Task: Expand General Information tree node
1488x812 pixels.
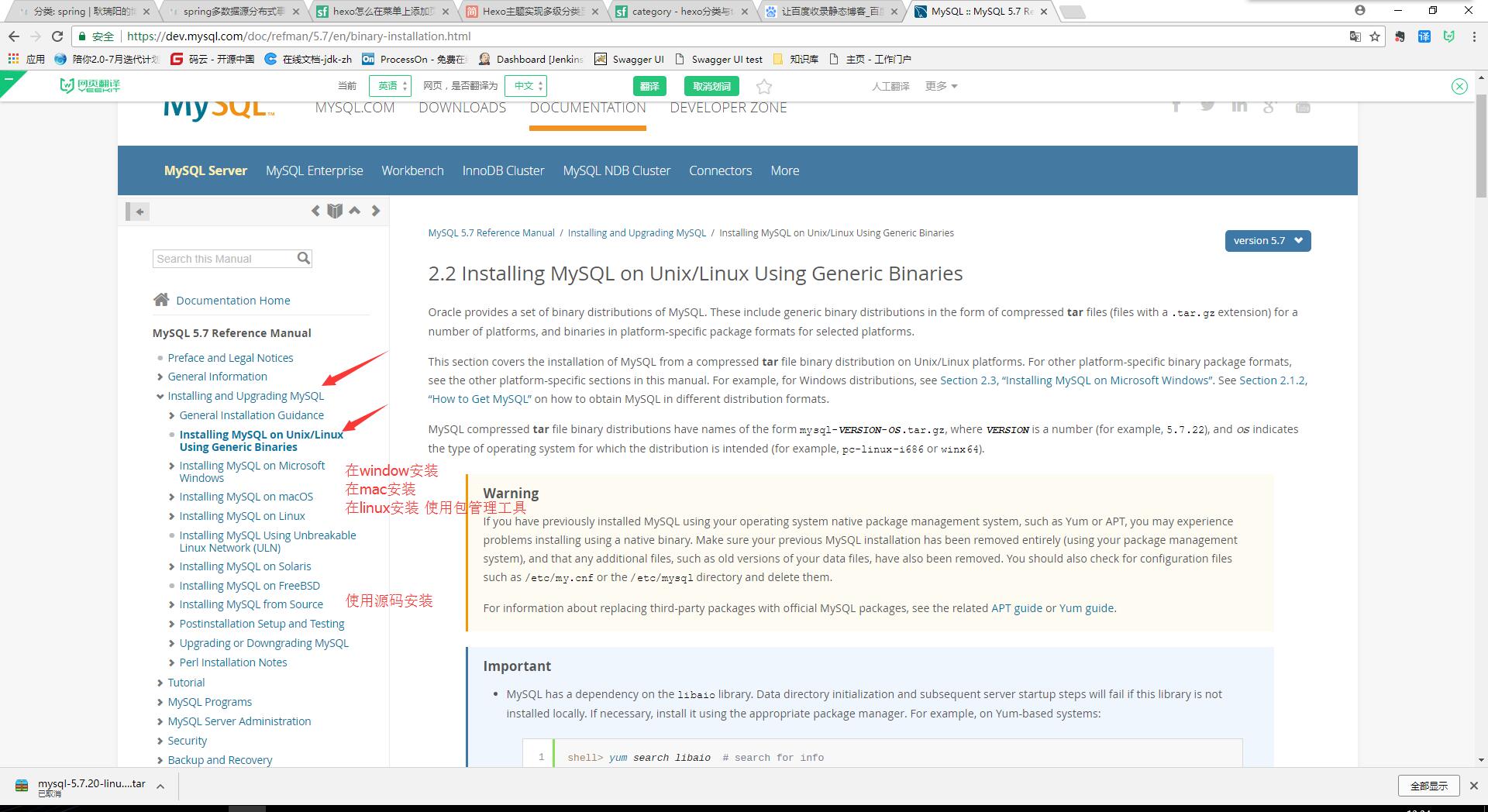Action: (160, 377)
